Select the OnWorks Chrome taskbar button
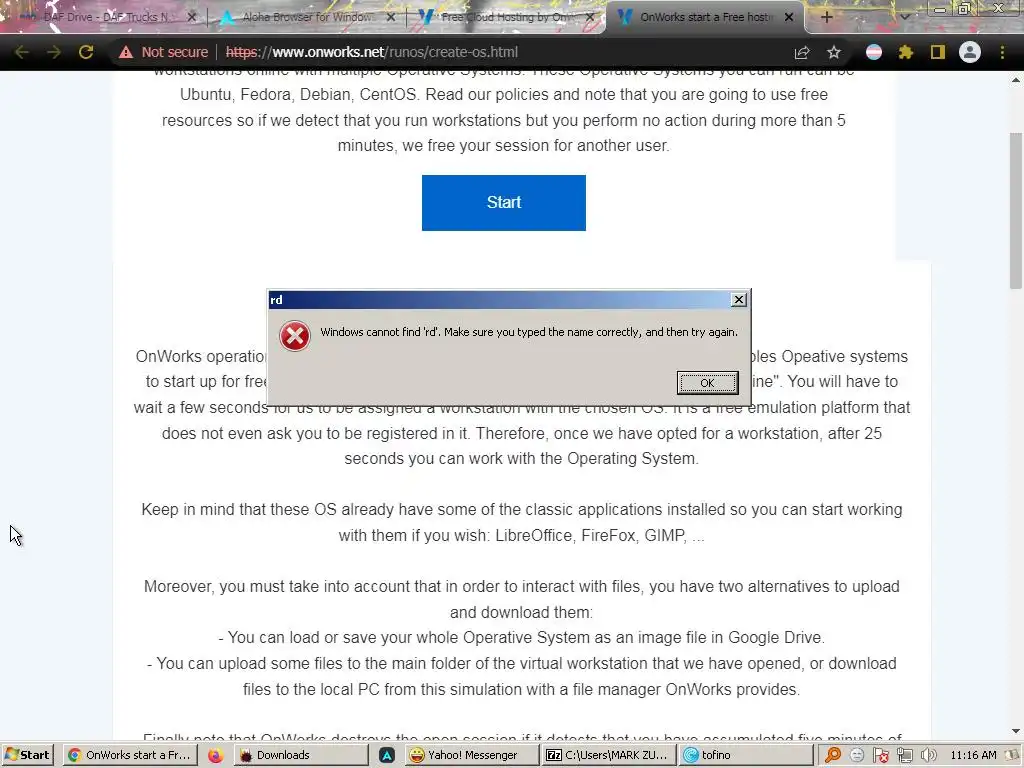 [131, 755]
